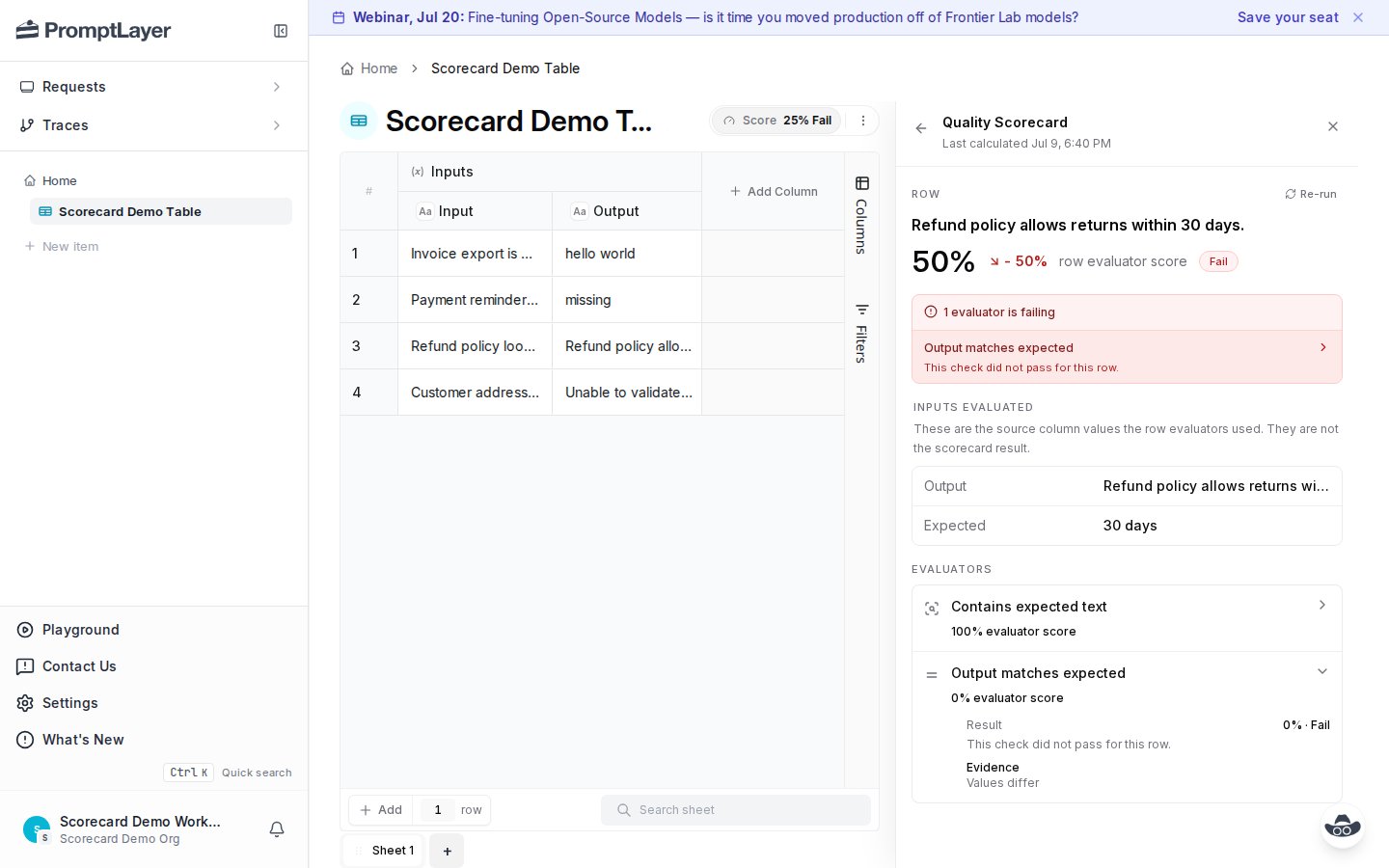
Task: Add a new sheet with plus button
Action: (x=447, y=851)
